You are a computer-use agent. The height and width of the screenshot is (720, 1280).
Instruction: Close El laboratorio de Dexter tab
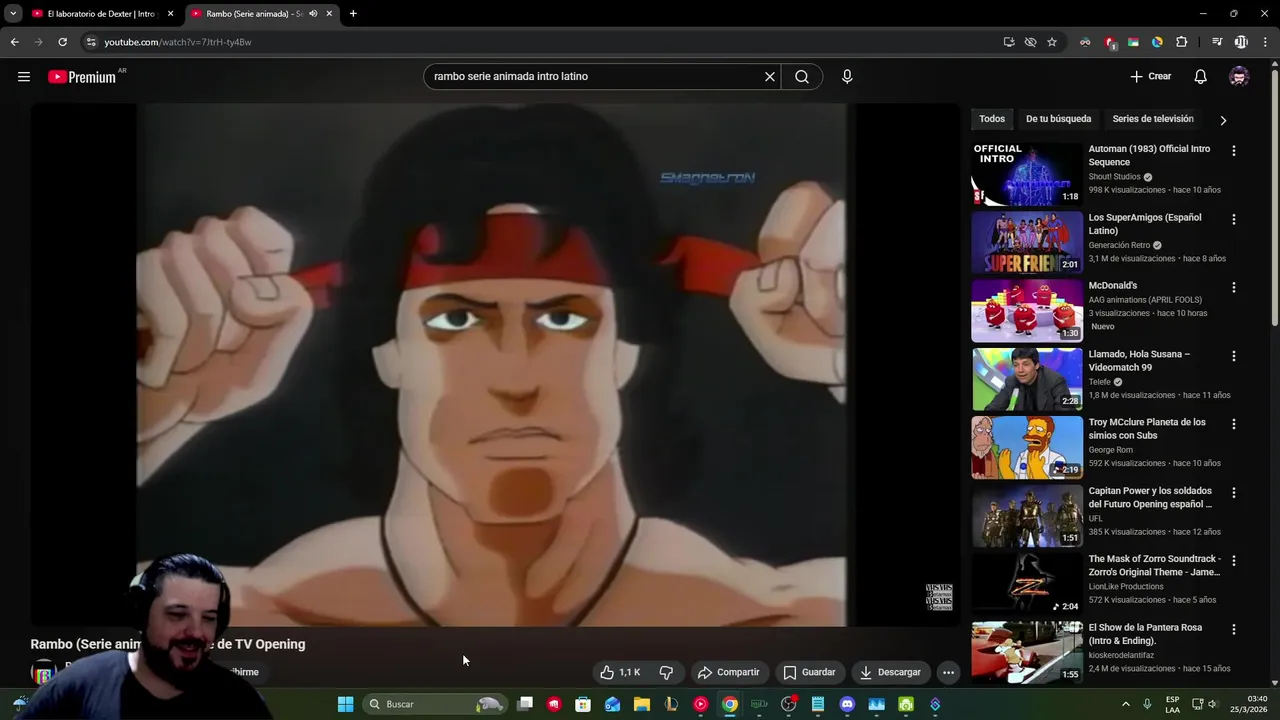click(x=170, y=14)
